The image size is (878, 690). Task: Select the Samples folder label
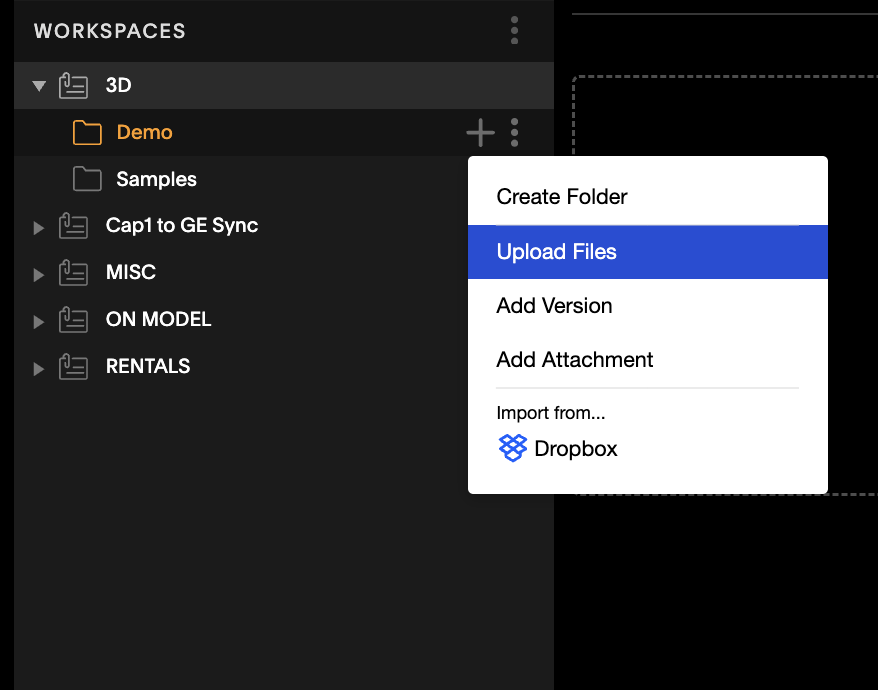coord(156,179)
